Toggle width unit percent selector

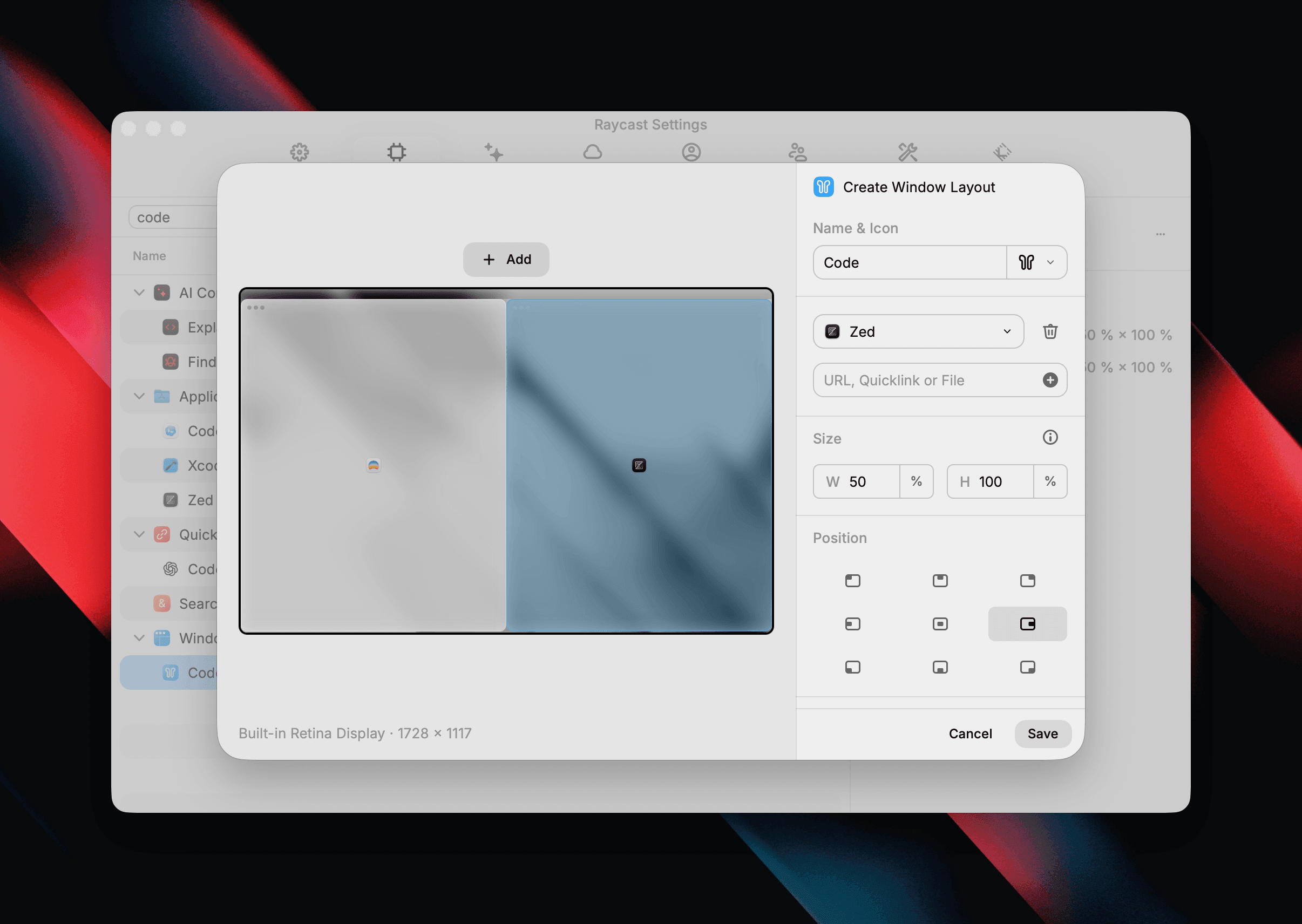tap(916, 481)
